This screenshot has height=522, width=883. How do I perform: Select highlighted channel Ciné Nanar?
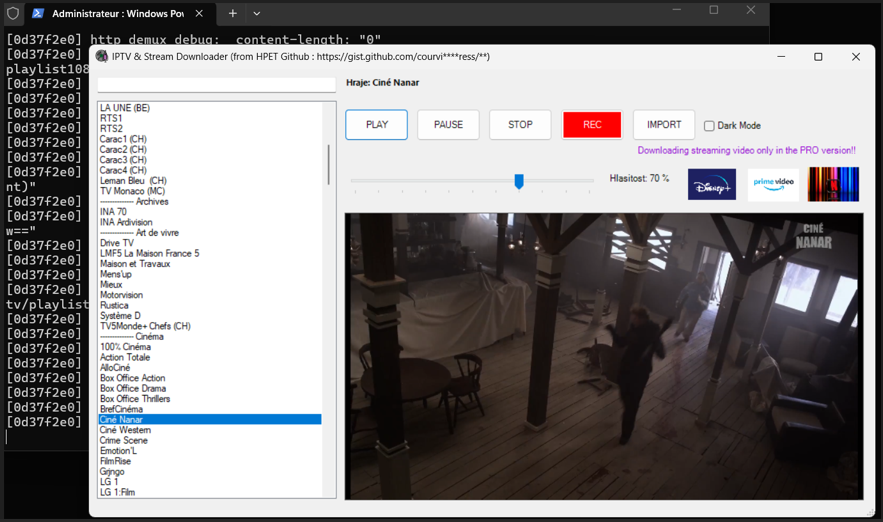[211, 420]
